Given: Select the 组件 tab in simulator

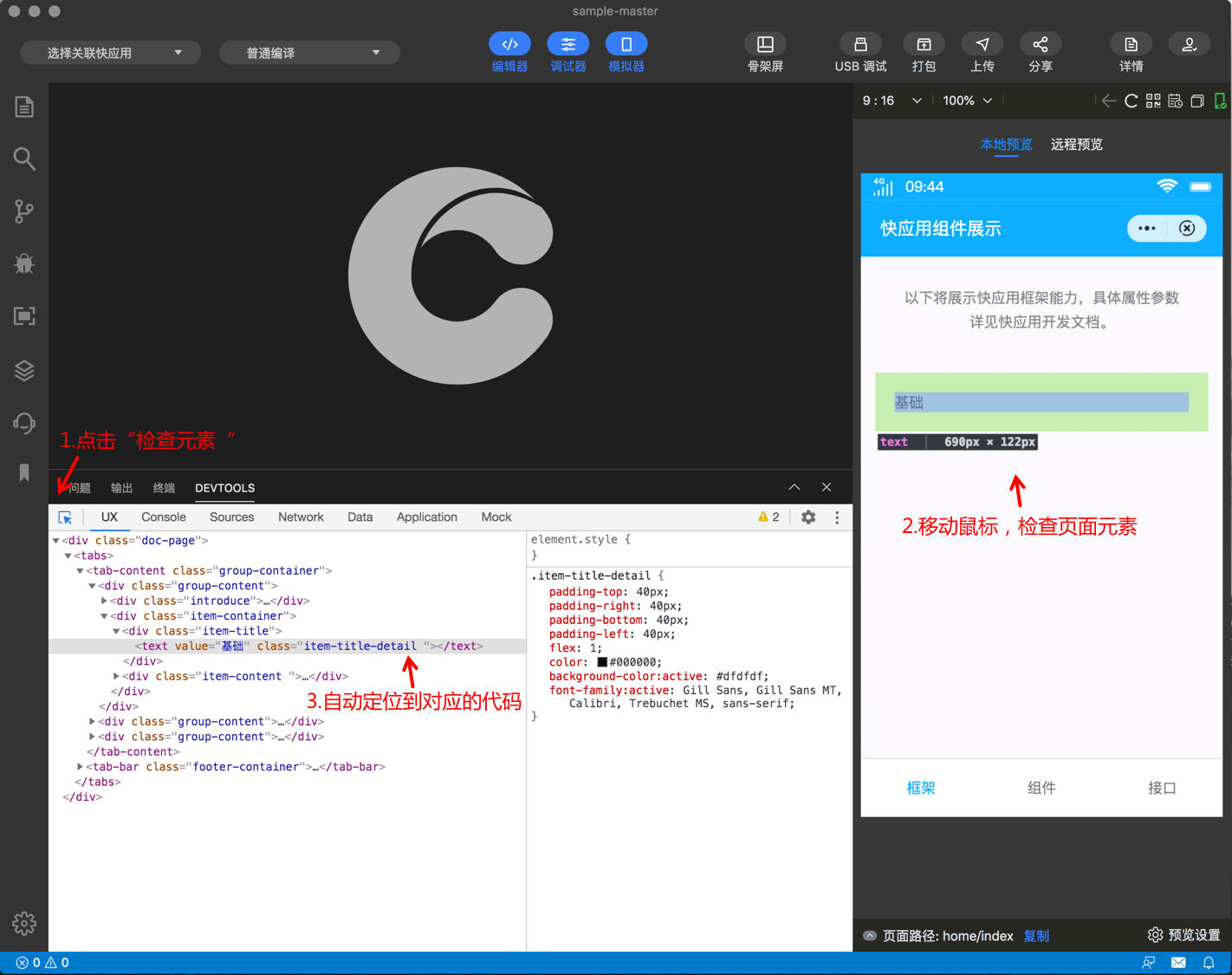Looking at the screenshot, I should point(1041,788).
